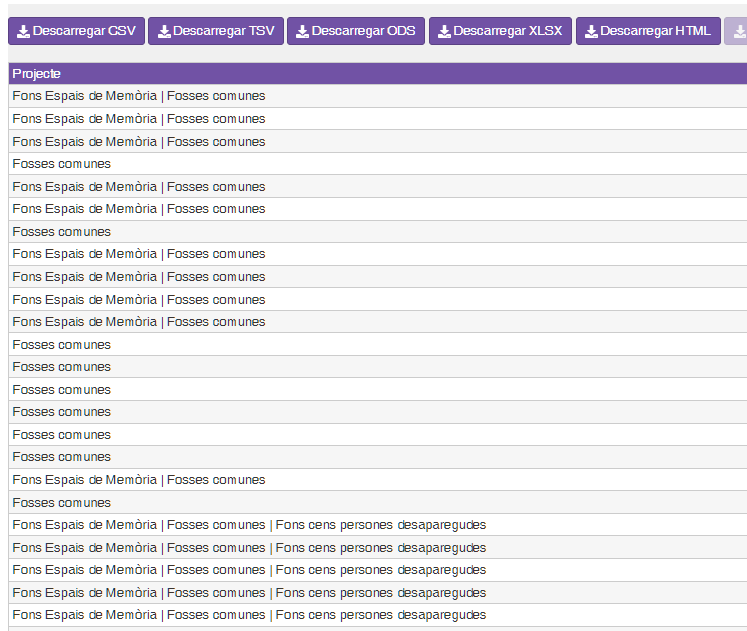Select the second row reading only "Fosses comunes"

click(62, 232)
